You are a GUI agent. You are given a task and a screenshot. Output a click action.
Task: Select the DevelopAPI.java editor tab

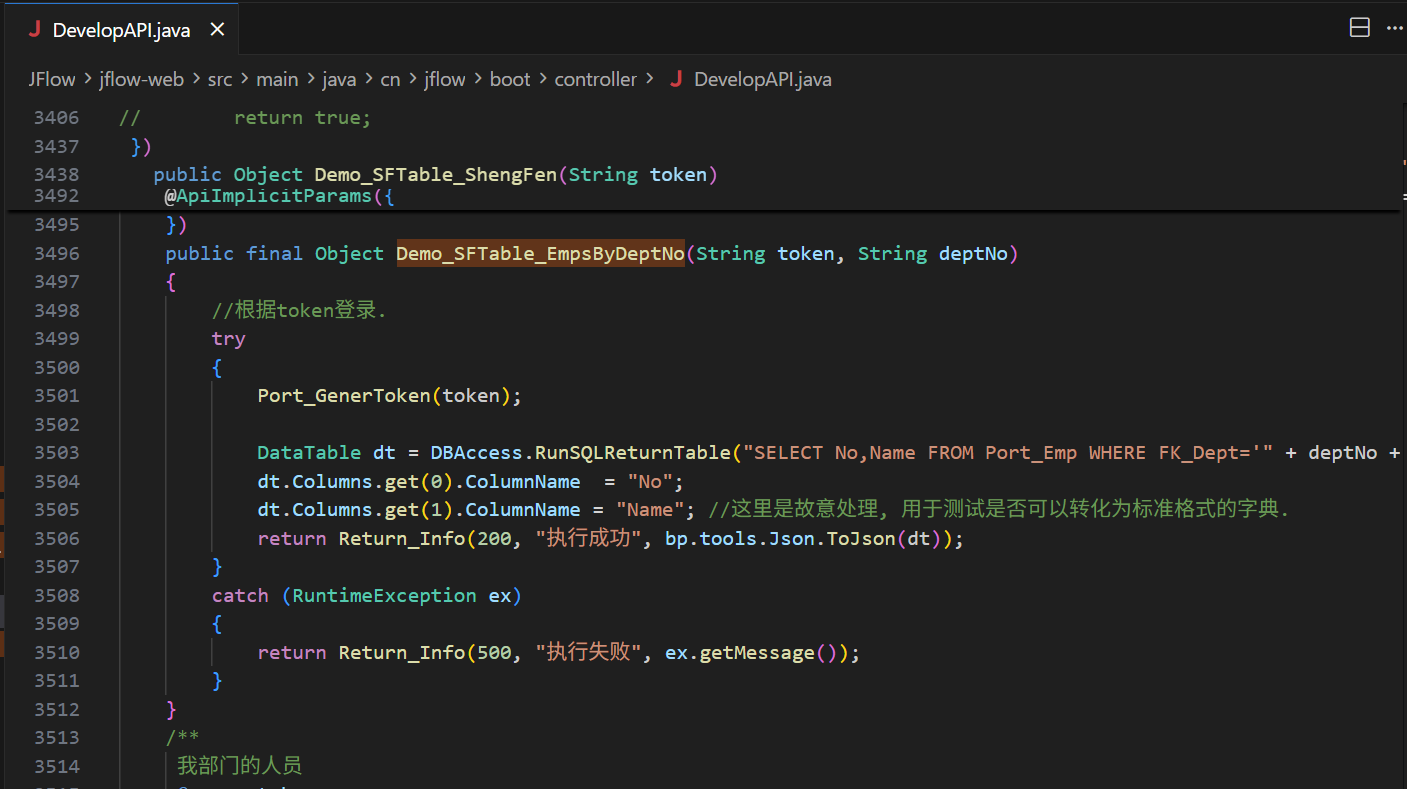tap(121, 30)
